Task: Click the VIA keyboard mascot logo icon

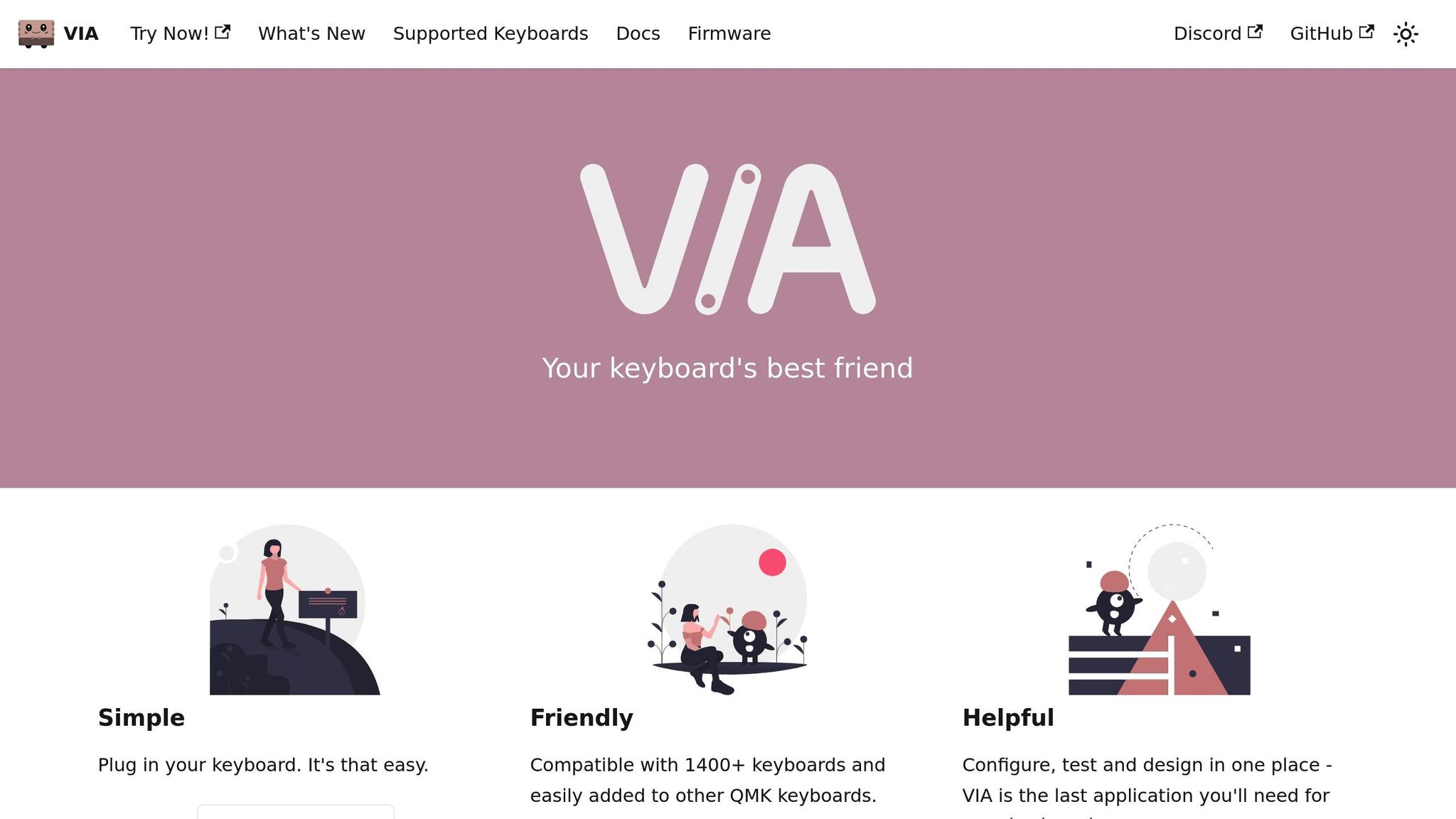Action: click(x=36, y=33)
